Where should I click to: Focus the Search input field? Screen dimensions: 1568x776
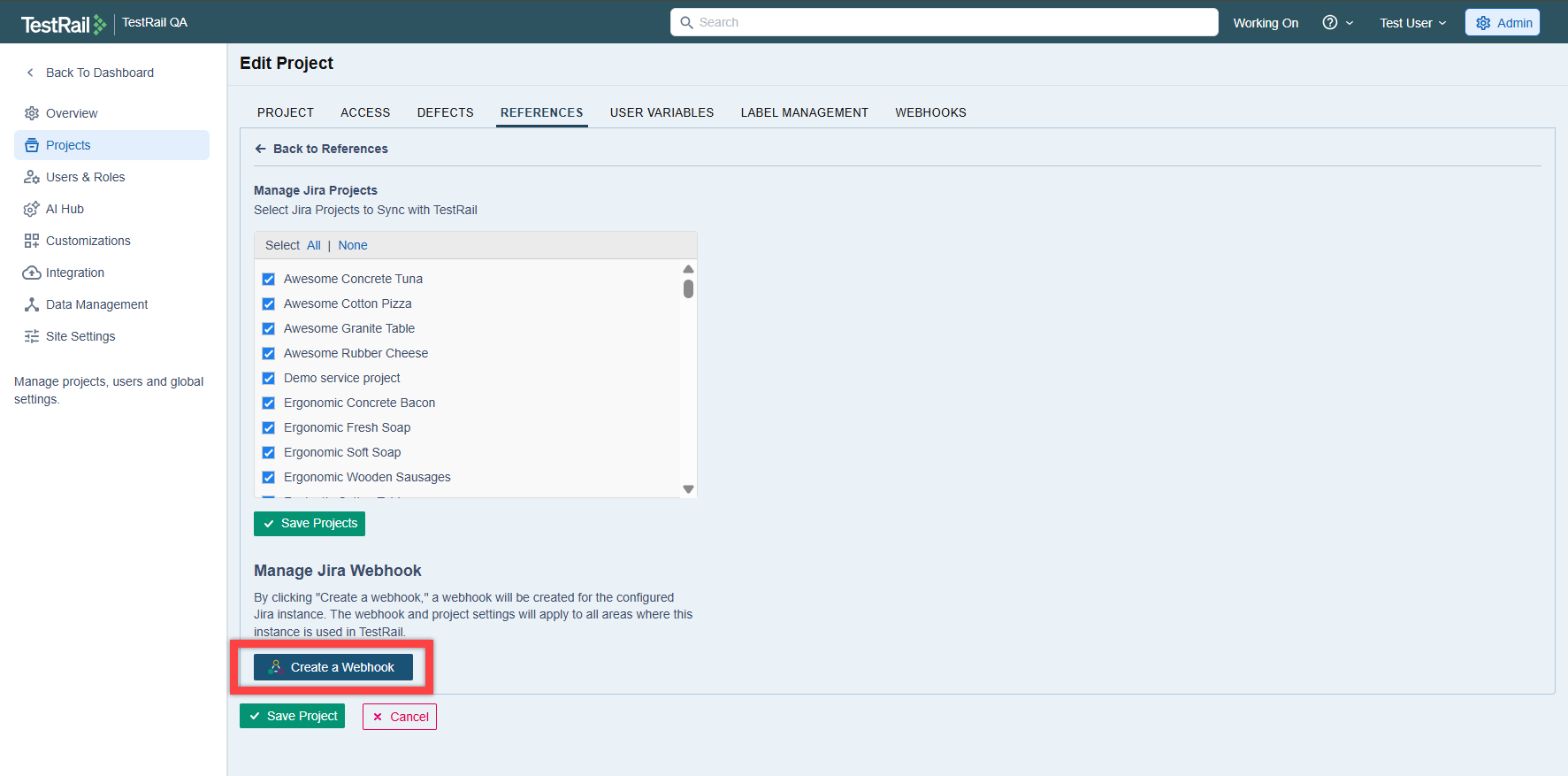coord(944,22)
